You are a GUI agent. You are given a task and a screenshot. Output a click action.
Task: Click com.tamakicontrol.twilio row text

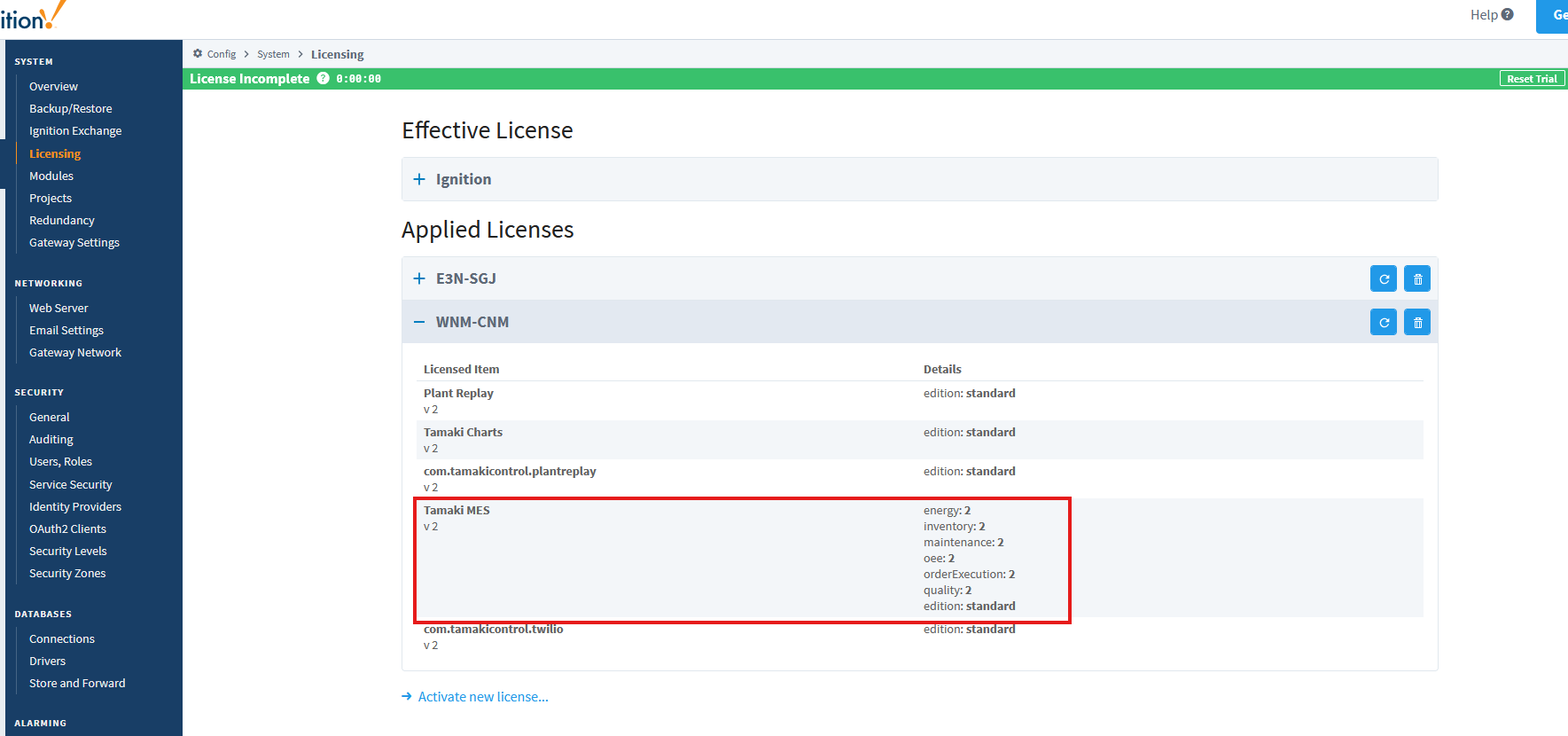coord(494,629)
